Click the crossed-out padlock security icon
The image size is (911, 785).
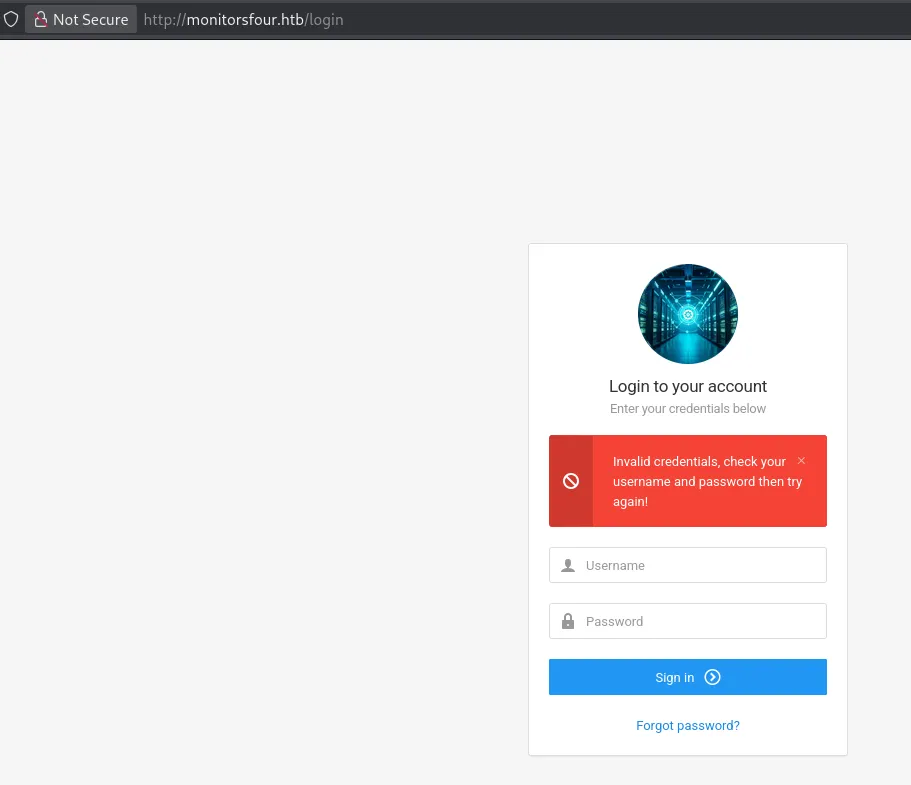[41, 19]
